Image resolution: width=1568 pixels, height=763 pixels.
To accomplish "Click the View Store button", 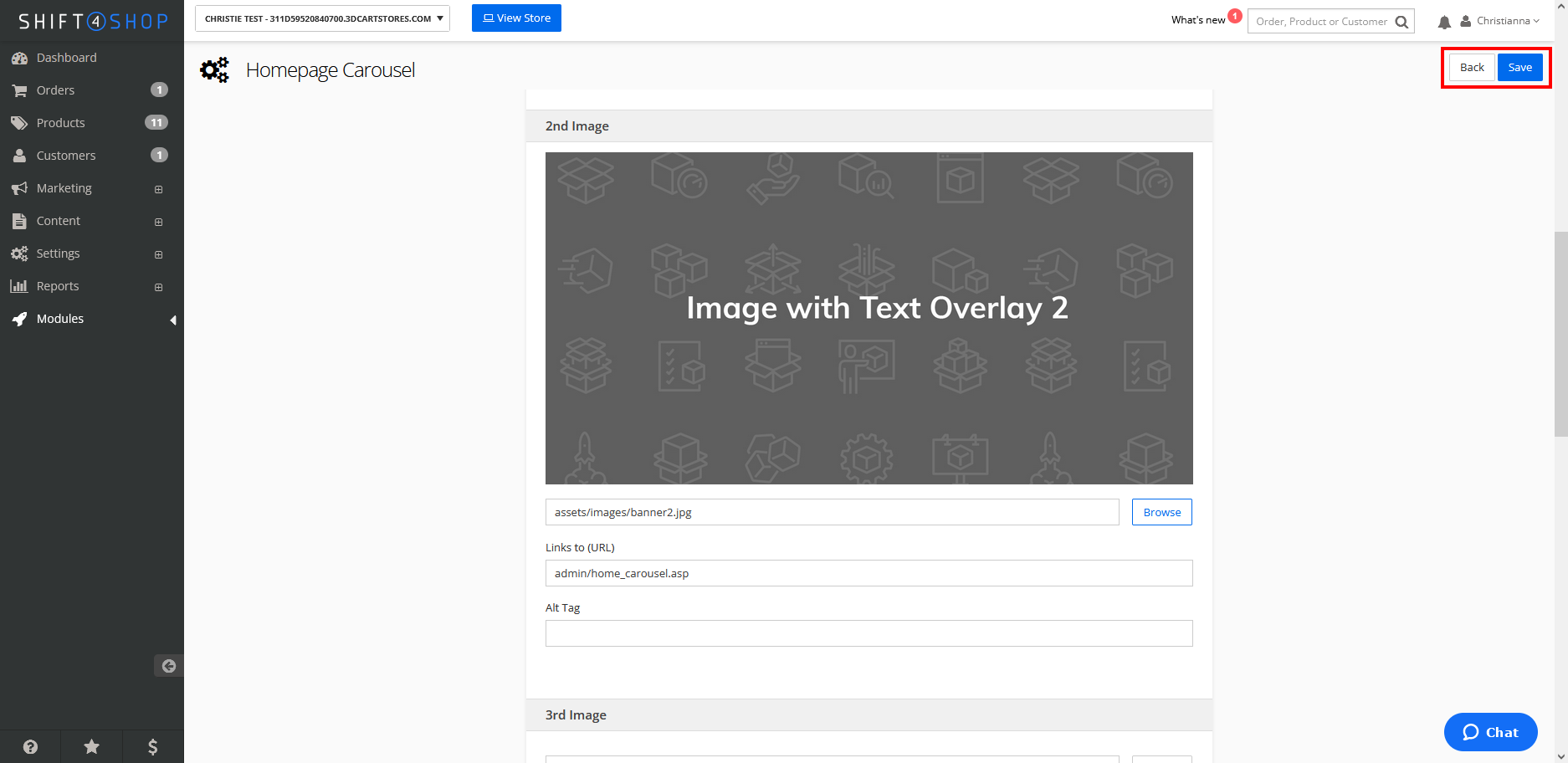I will click(516, 18).
